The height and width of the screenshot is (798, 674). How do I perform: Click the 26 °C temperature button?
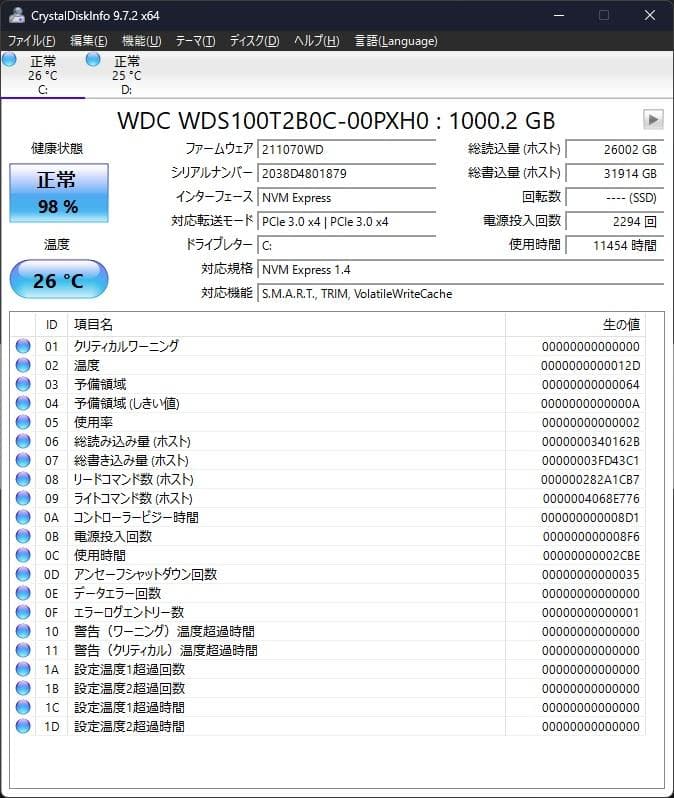click(x=59, y=279)
